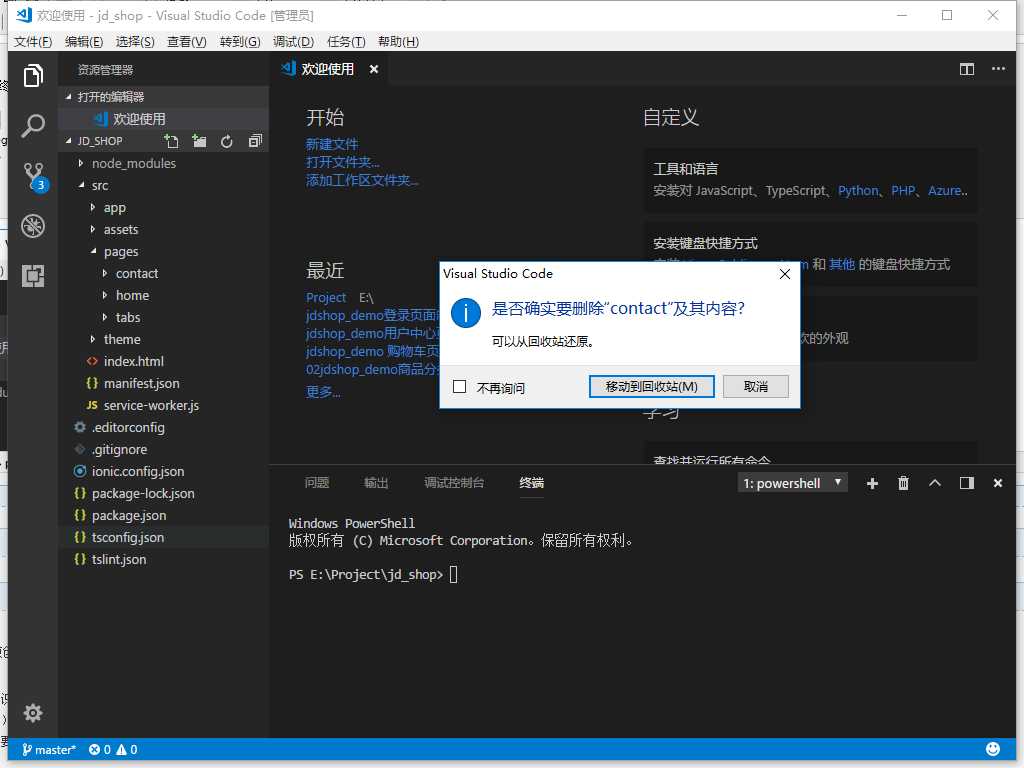
Task: Click New Folder icon in JD_SHOP header
Action: 199,141
